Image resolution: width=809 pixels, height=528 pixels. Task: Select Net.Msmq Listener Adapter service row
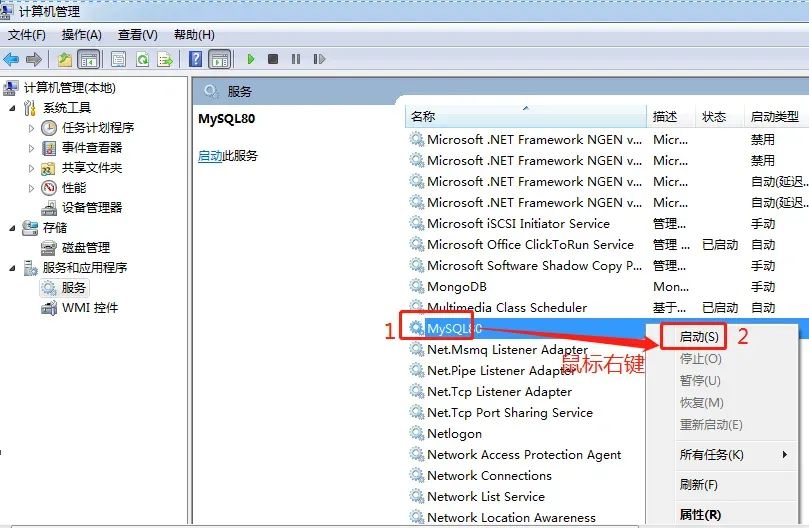click(x=526, y=349)
